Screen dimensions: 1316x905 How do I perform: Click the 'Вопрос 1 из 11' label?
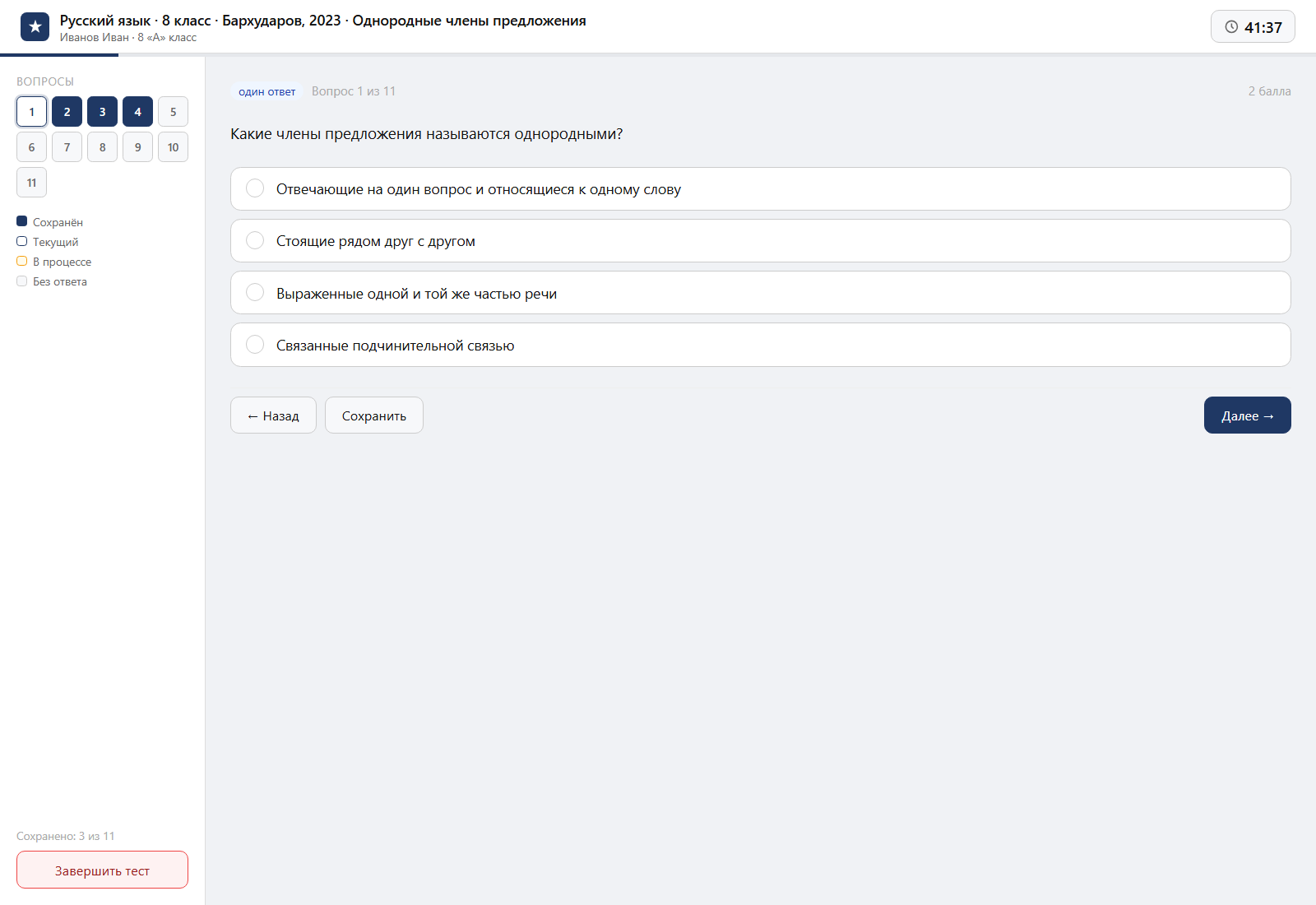point(354,91)
